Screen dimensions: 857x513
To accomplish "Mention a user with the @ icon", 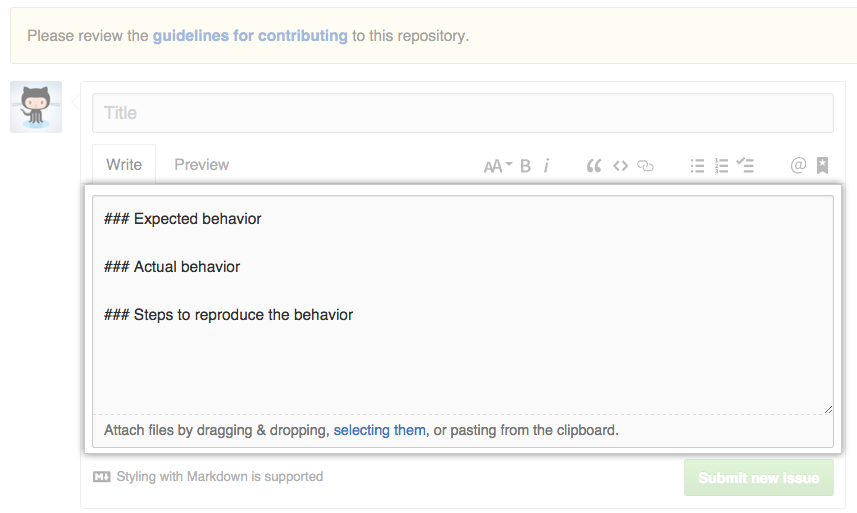I will pos(798,166).
